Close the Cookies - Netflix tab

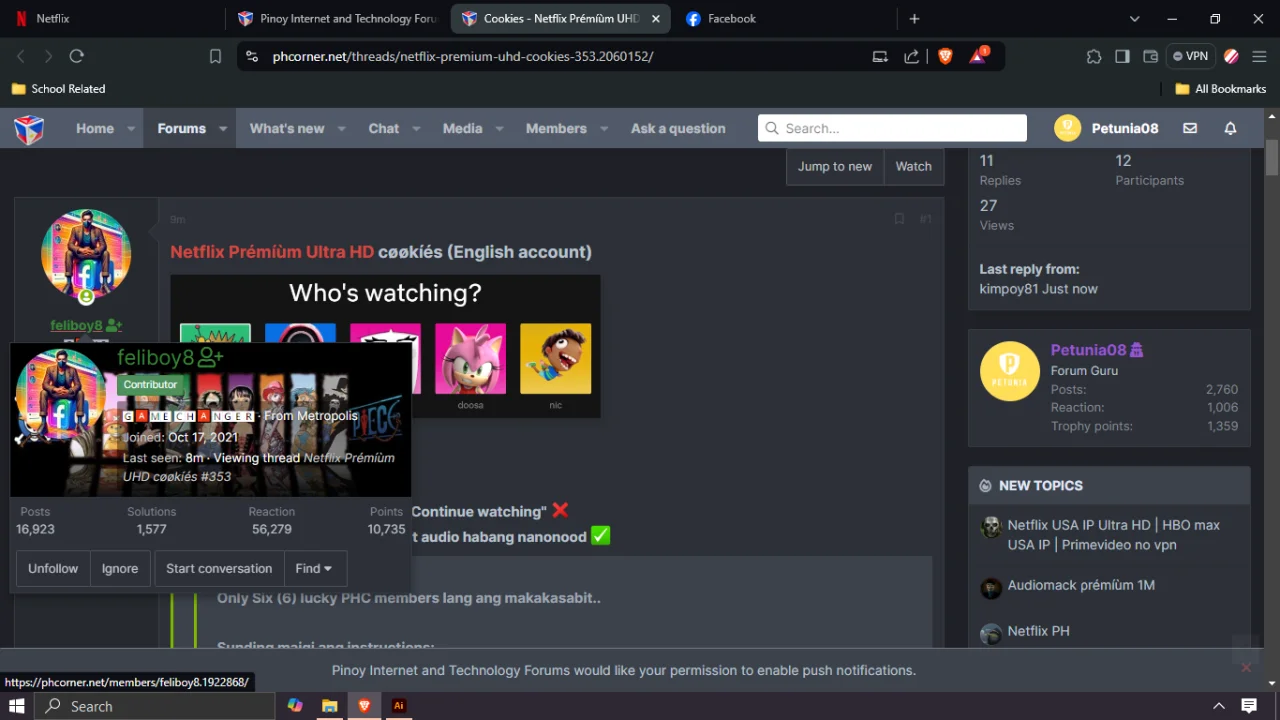[656, 18]
